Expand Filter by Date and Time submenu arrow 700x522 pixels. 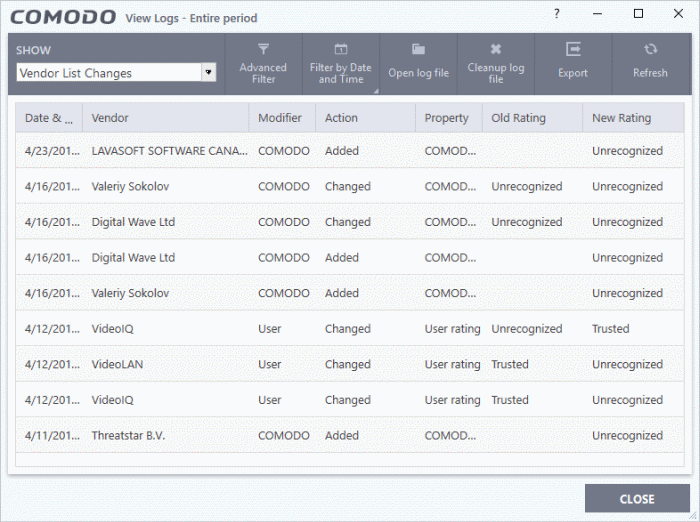coord(376,91)
